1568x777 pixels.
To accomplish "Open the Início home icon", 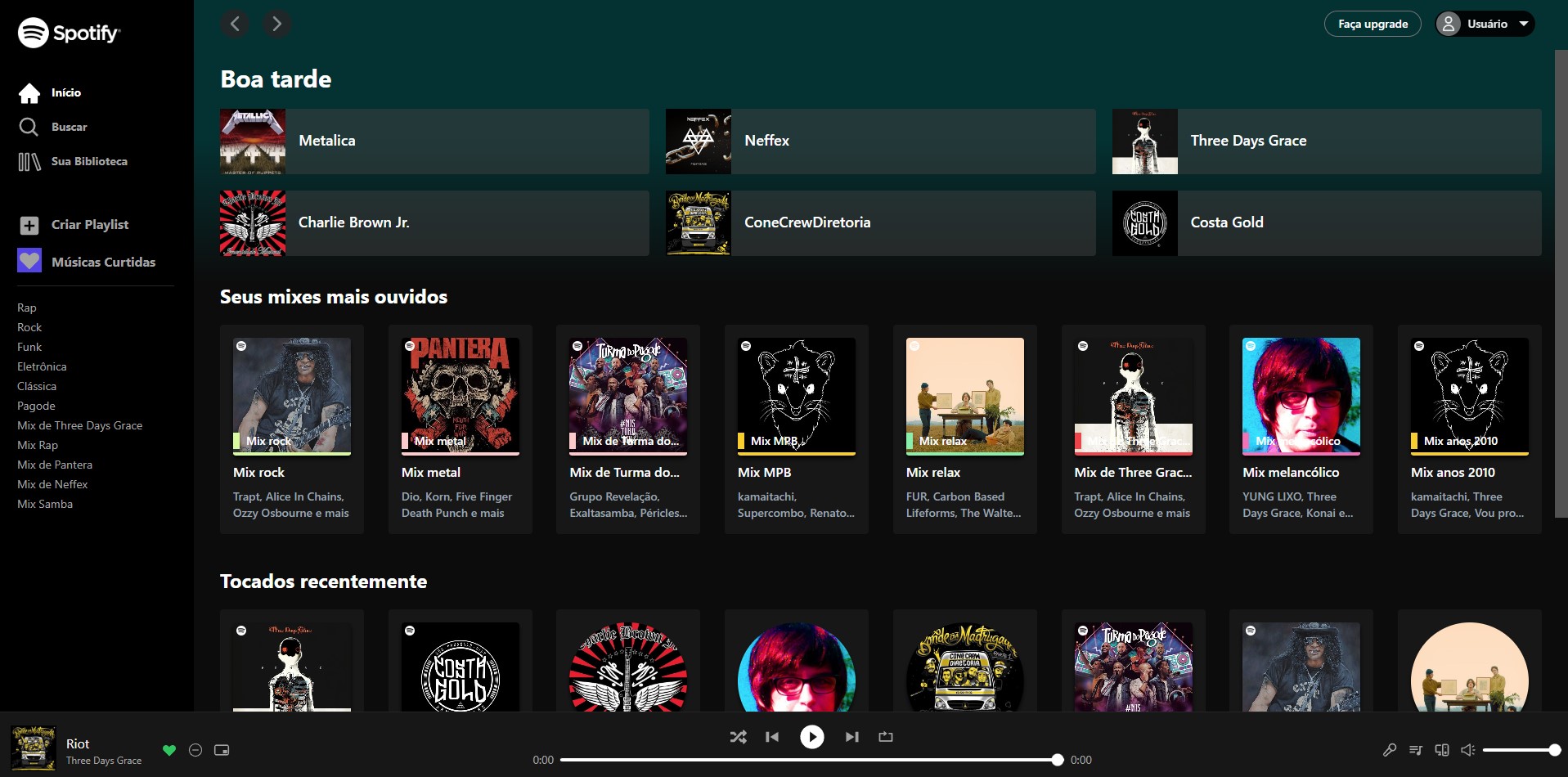I will pyautogui.click(x=29, y=93).
